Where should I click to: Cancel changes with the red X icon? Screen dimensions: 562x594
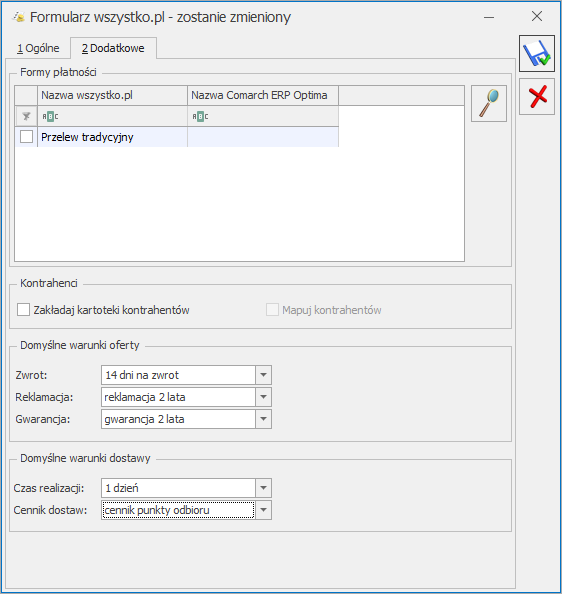536,96
